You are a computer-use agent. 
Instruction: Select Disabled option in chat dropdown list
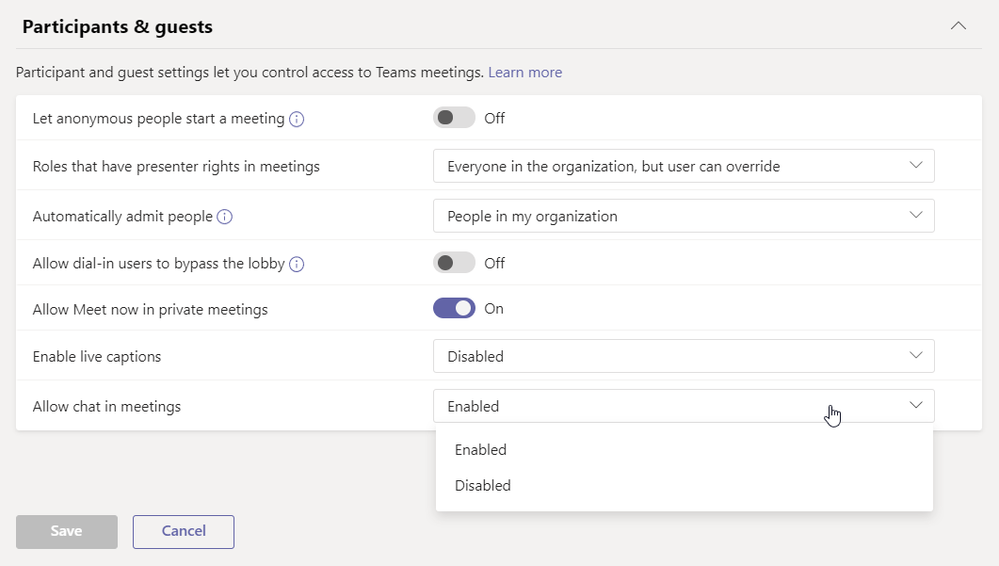(x=483, y=486)
